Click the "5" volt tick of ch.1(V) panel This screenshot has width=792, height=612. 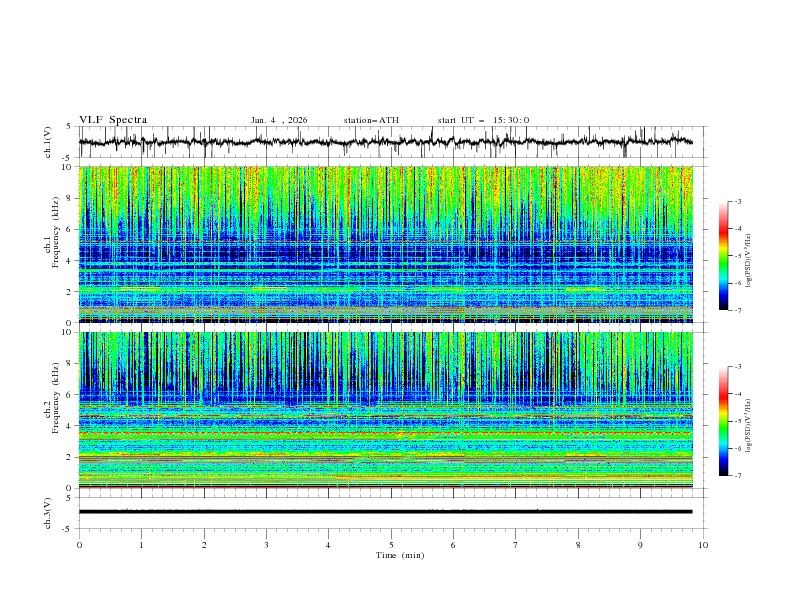[x=69, y=127]
